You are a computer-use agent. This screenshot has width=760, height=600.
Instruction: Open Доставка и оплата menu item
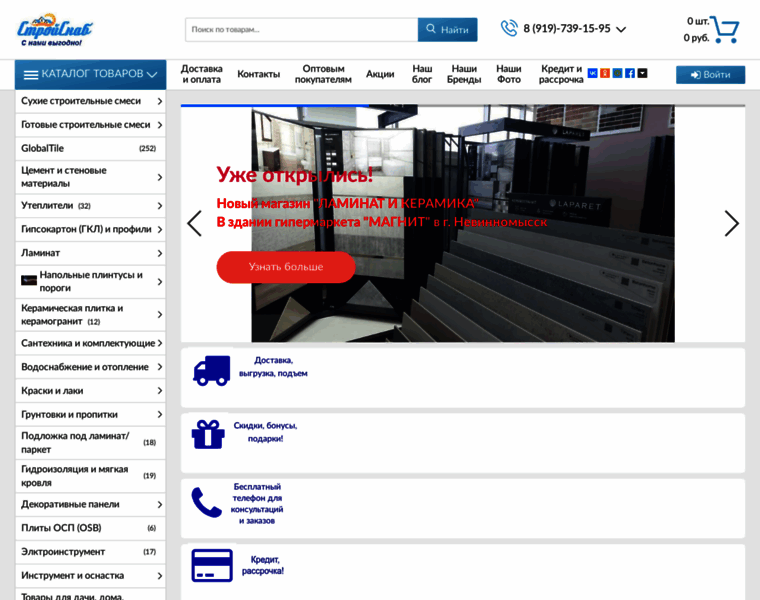pos(202,74)
